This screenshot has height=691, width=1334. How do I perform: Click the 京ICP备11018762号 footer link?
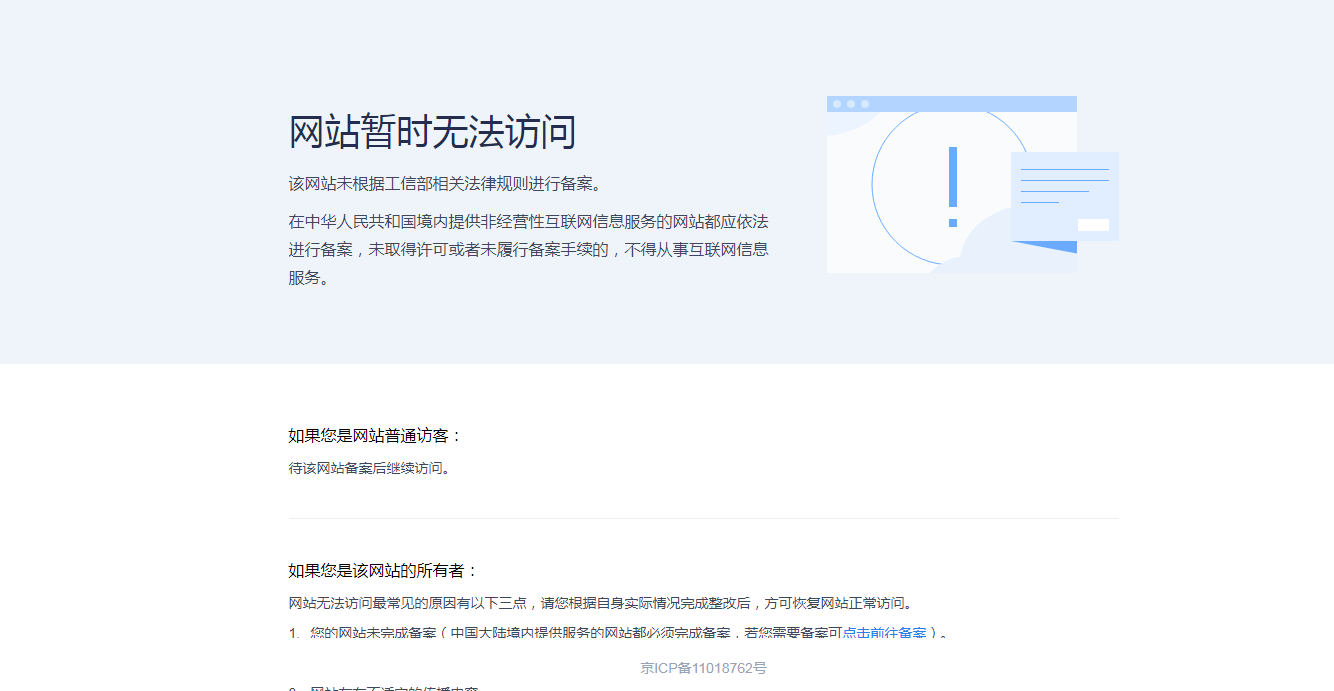click(704, 668)
